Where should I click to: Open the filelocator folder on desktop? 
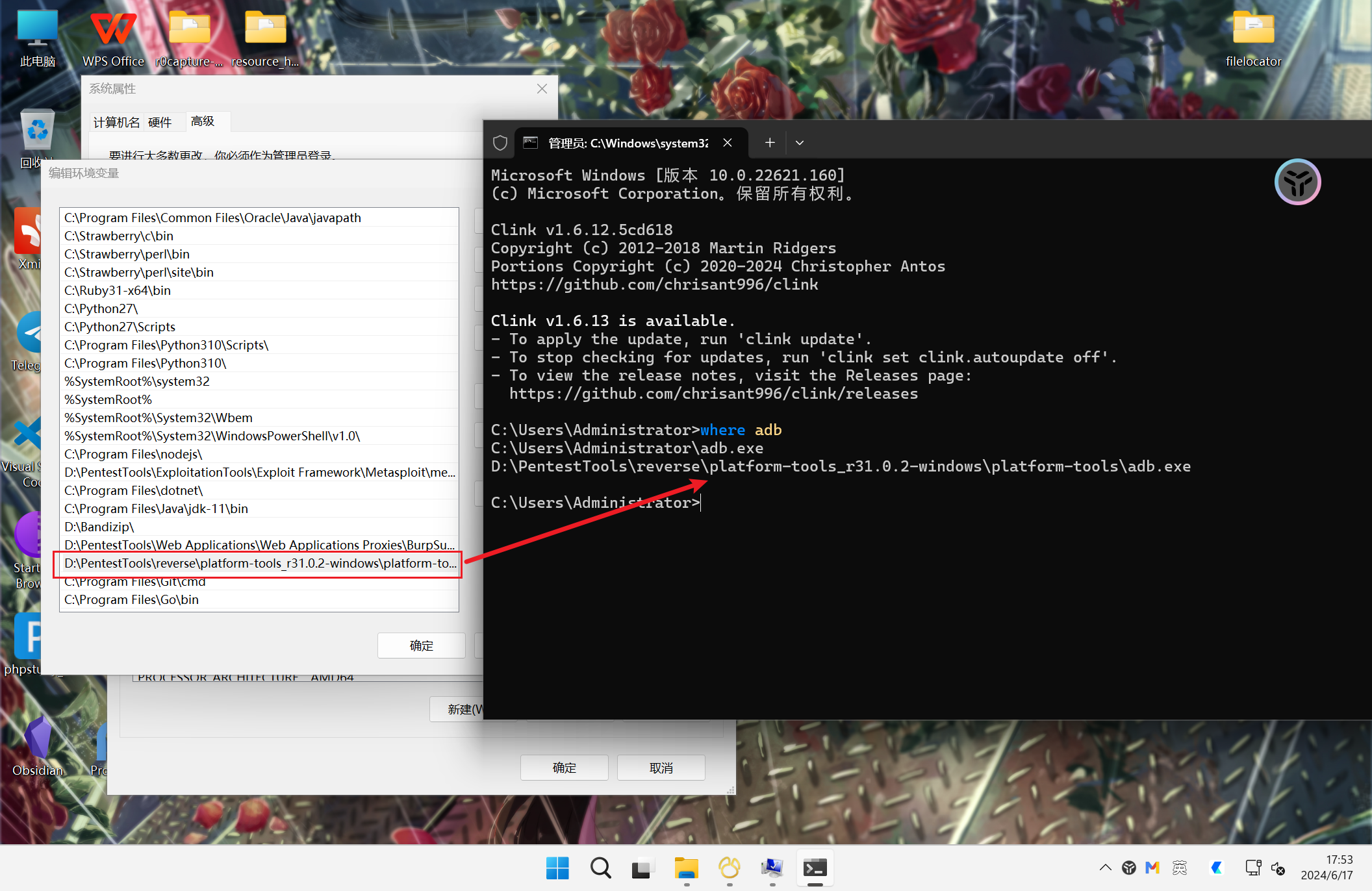pyautogui.click(x=1253, y=38)
